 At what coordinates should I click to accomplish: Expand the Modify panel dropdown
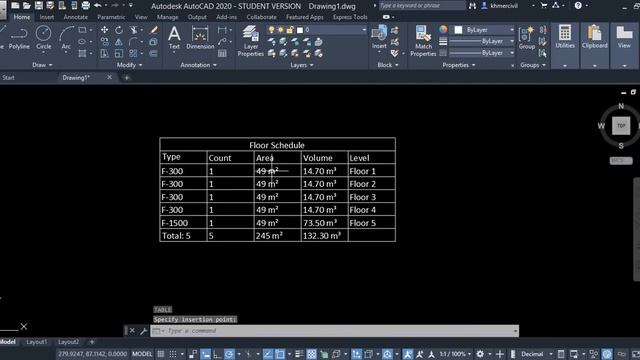(x=129, y=65)
